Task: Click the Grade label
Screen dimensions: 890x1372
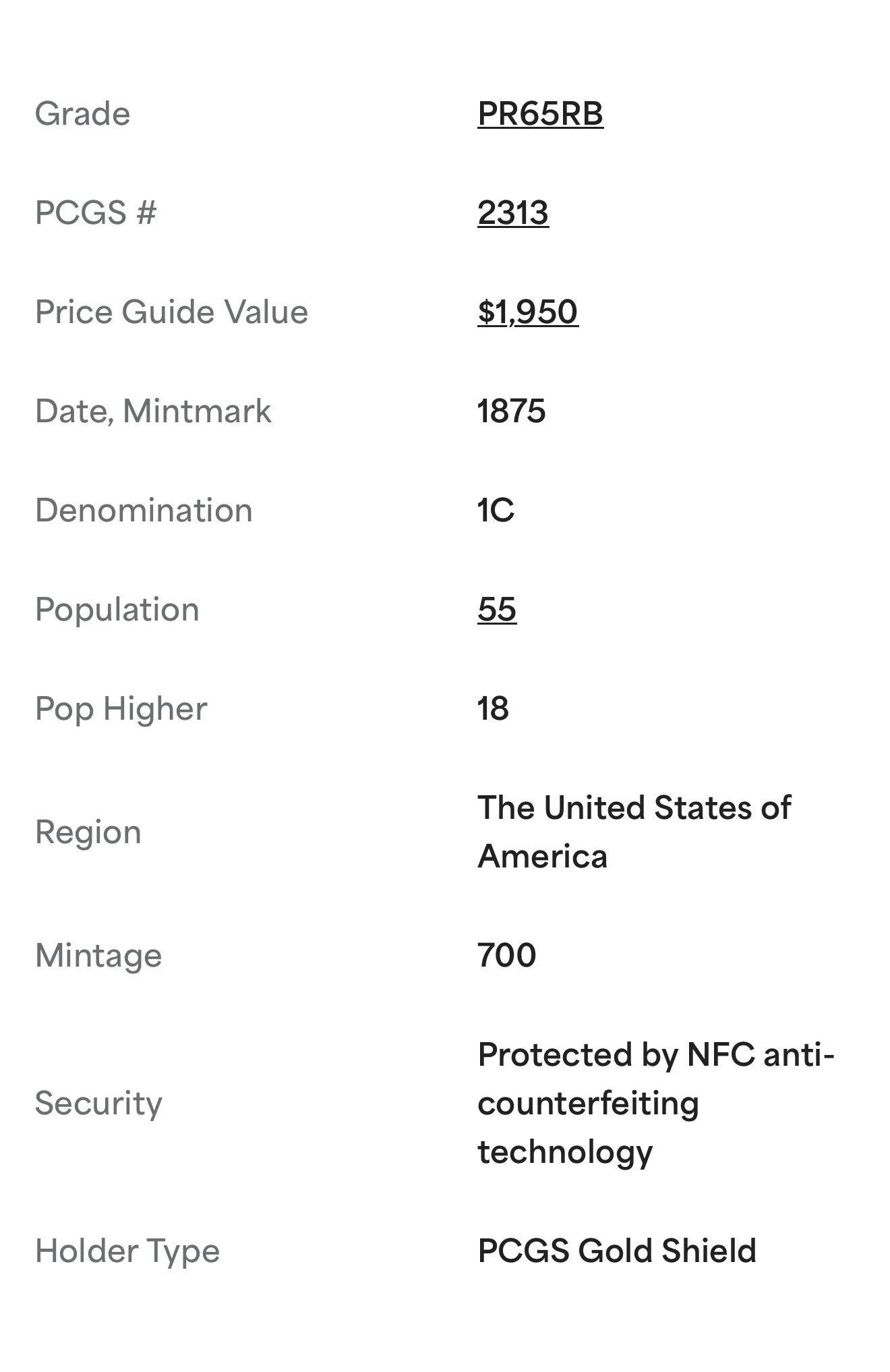Action: [82, 114]
